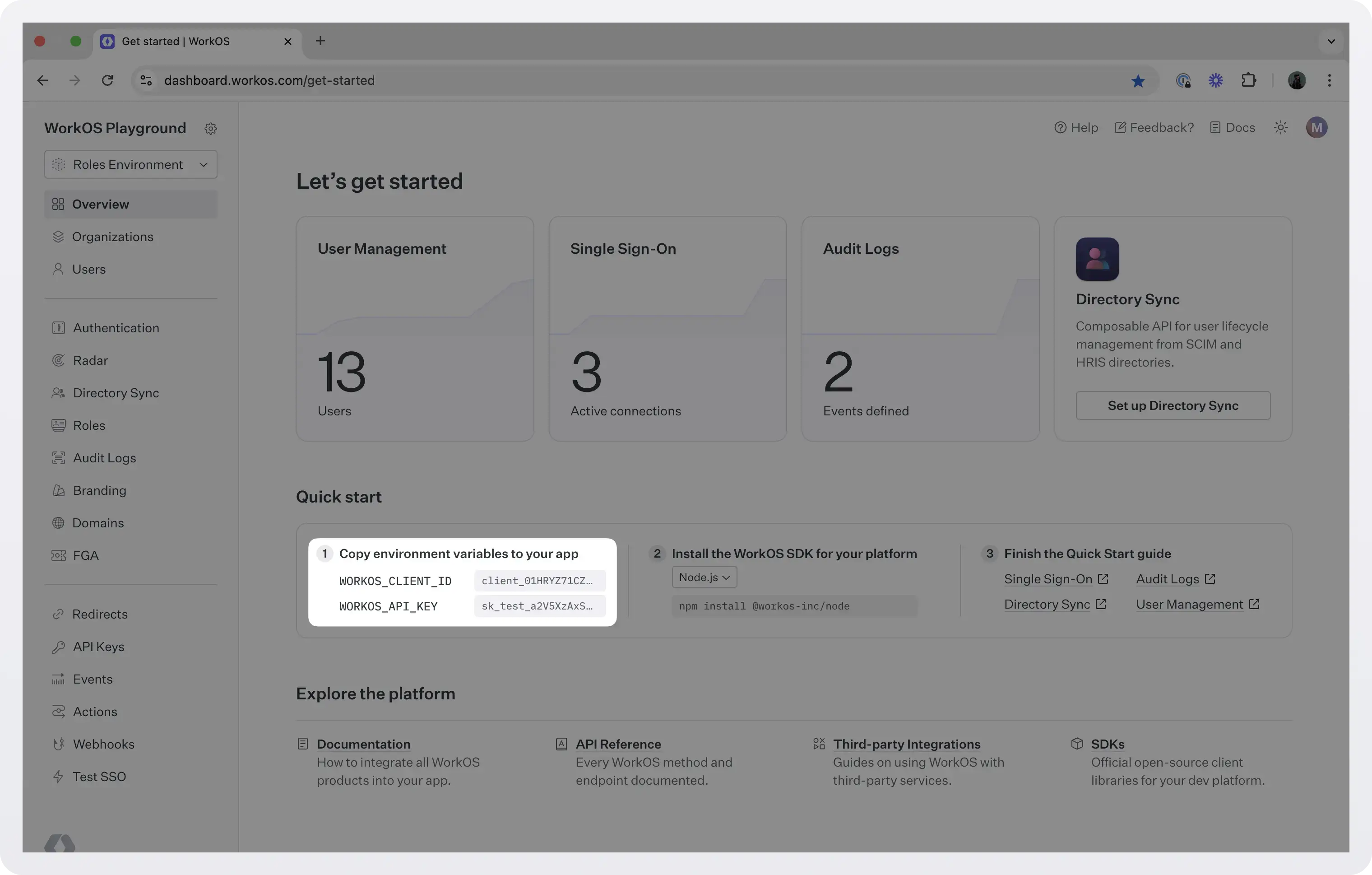Viewport: 1372px width, 875px height.
Task: Click the Webhooks sidebar icon
Action: pos(58,744)
